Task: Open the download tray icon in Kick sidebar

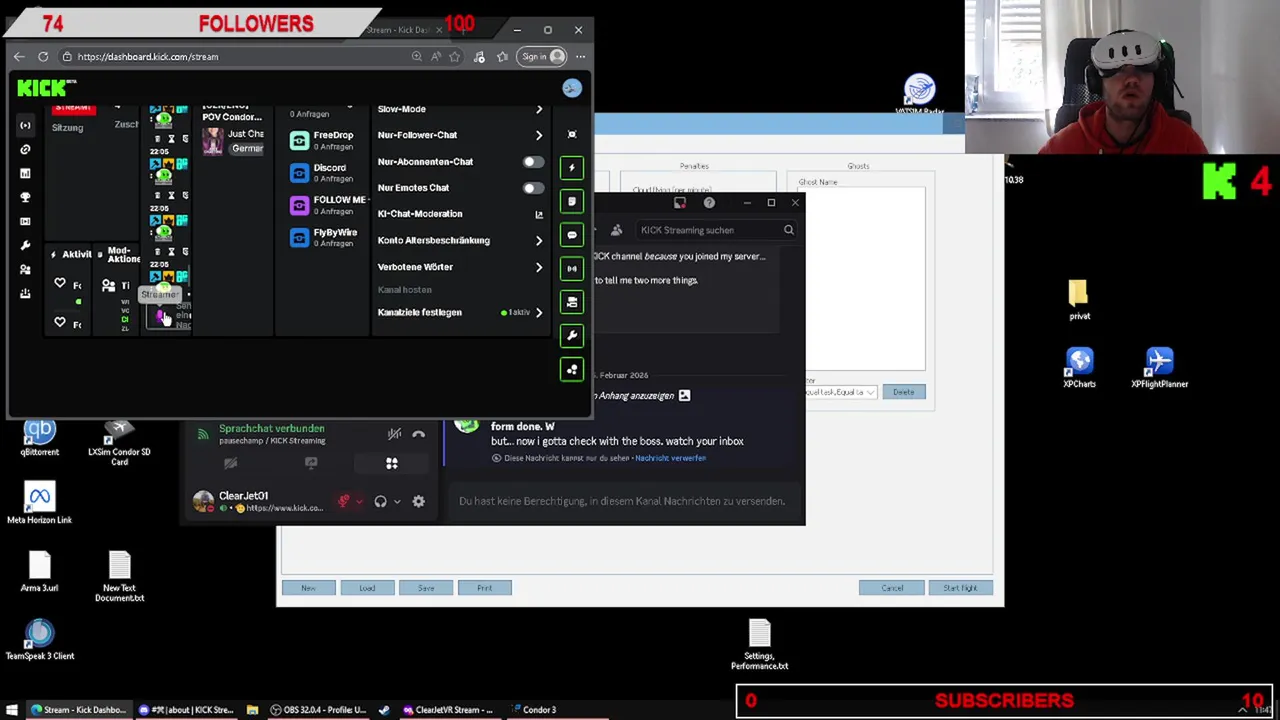Action: click(x=25, y=293)
